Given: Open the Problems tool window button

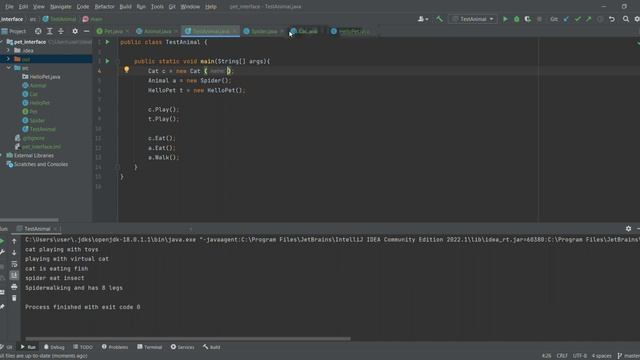Looking at the screenshot, I should [x=115, y=347].
